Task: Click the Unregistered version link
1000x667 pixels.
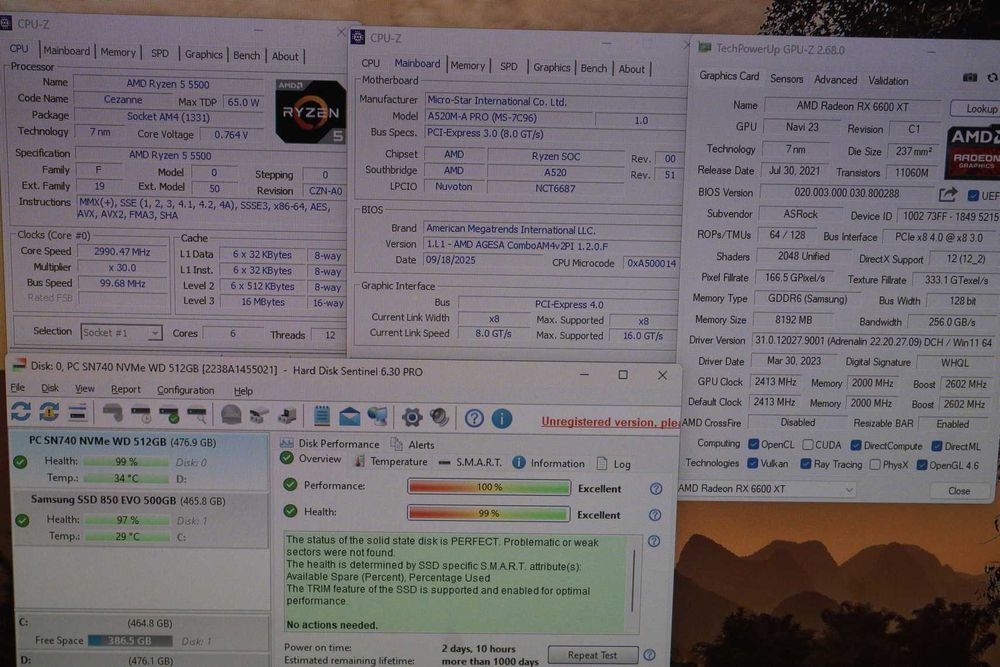Action: (610, 421)
